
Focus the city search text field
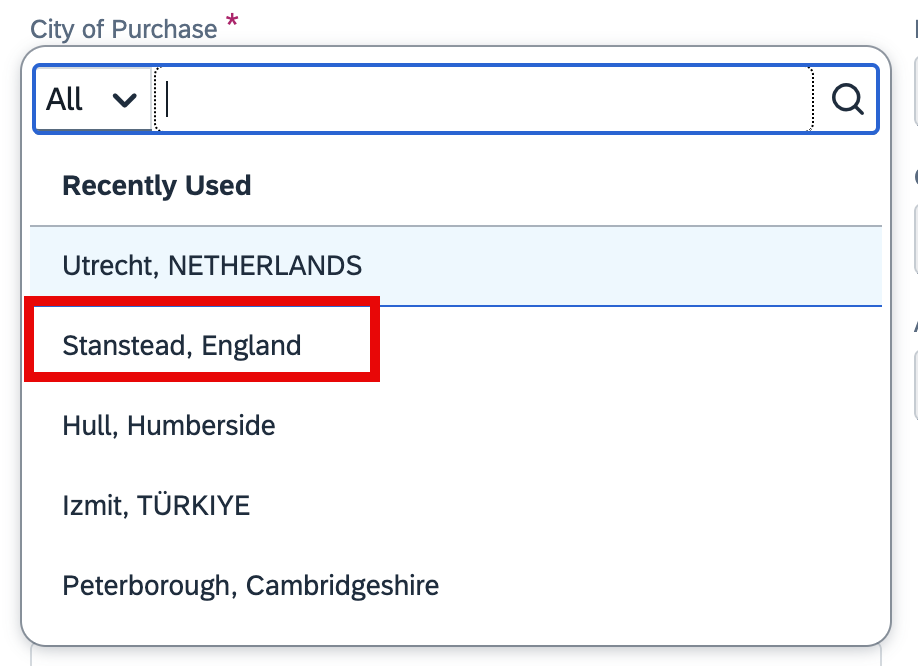(x=484, y=99)
